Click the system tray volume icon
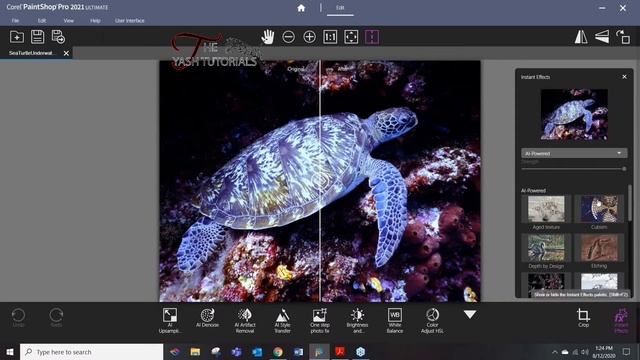The width and height of the screenshot is (640, 360). 585,352
